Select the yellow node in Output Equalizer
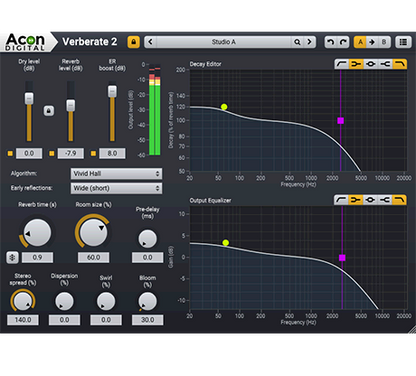 [226, 243]
